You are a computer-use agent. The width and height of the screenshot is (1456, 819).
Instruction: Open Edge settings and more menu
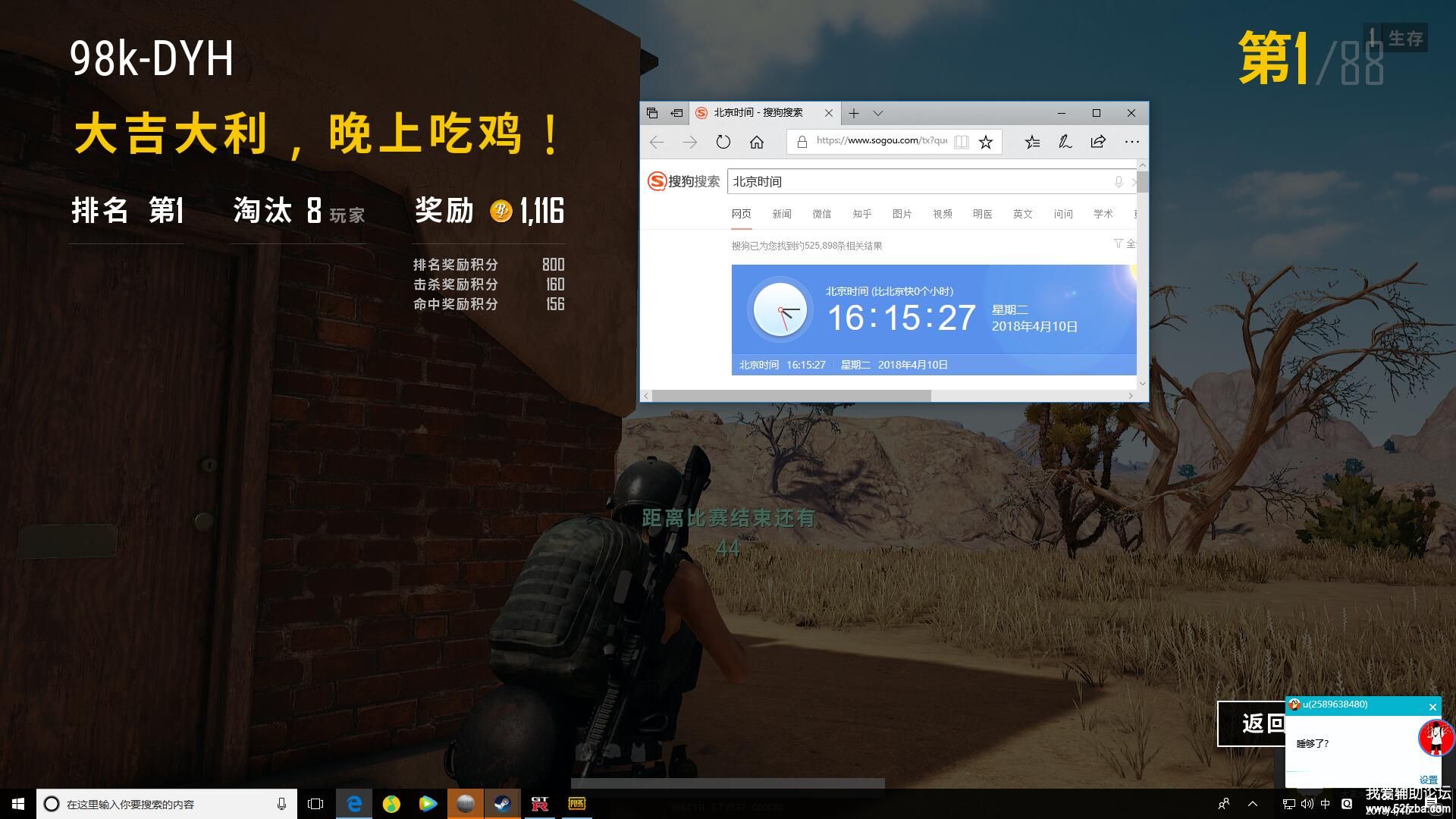[1132, 142]
